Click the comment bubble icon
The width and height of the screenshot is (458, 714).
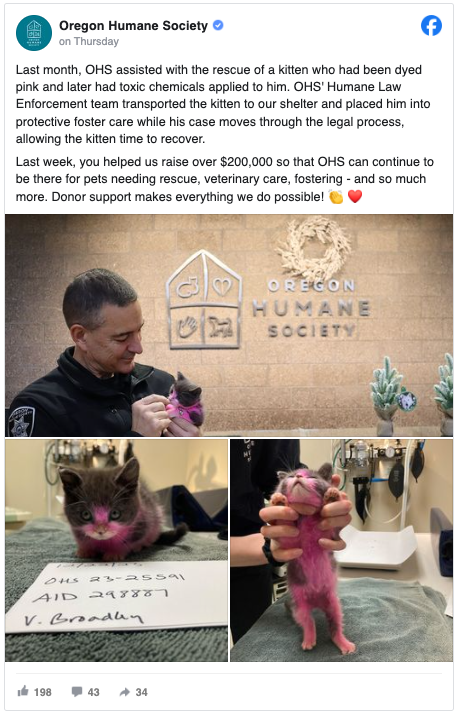click(77, 692)
